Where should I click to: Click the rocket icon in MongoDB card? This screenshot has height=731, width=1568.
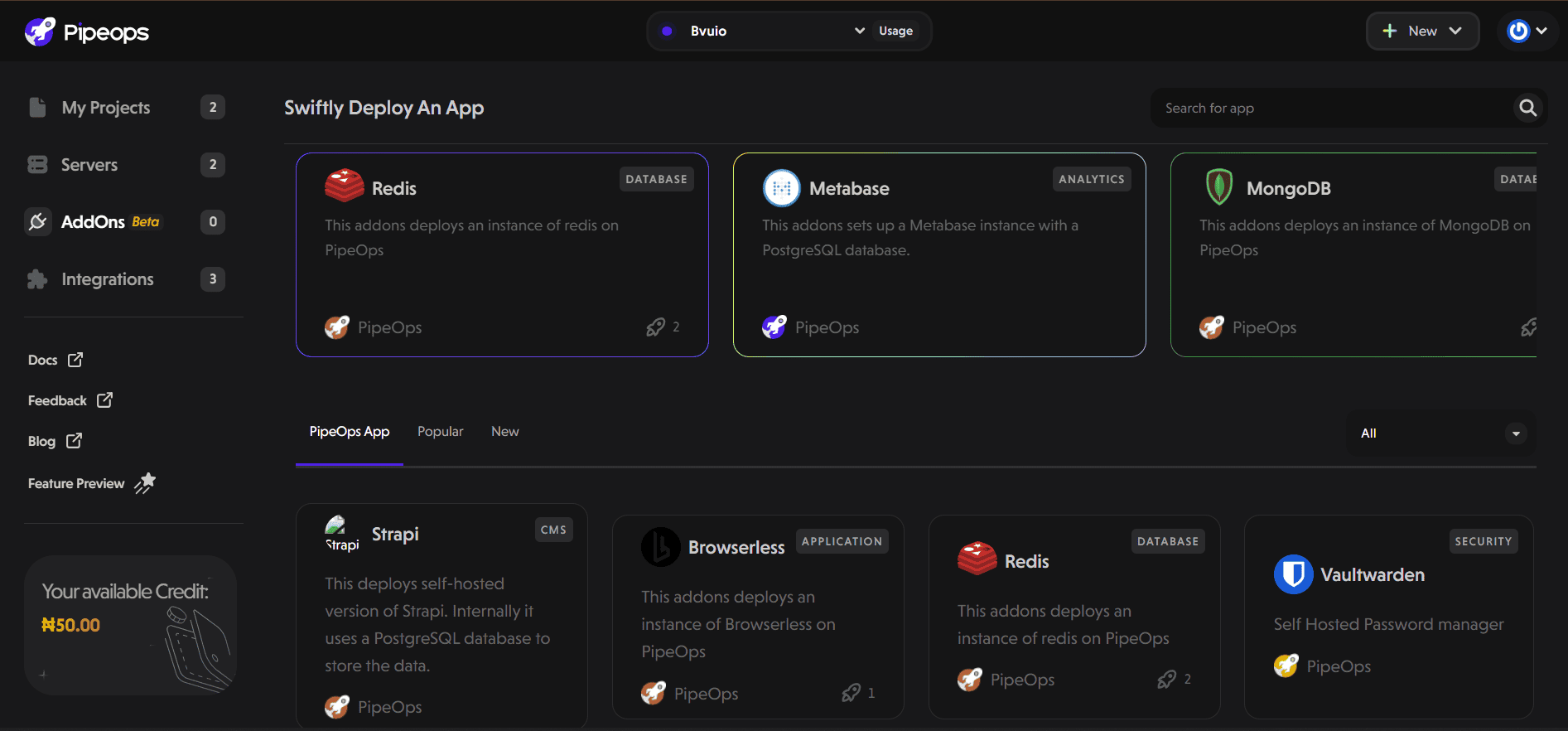pos(1529,327)
